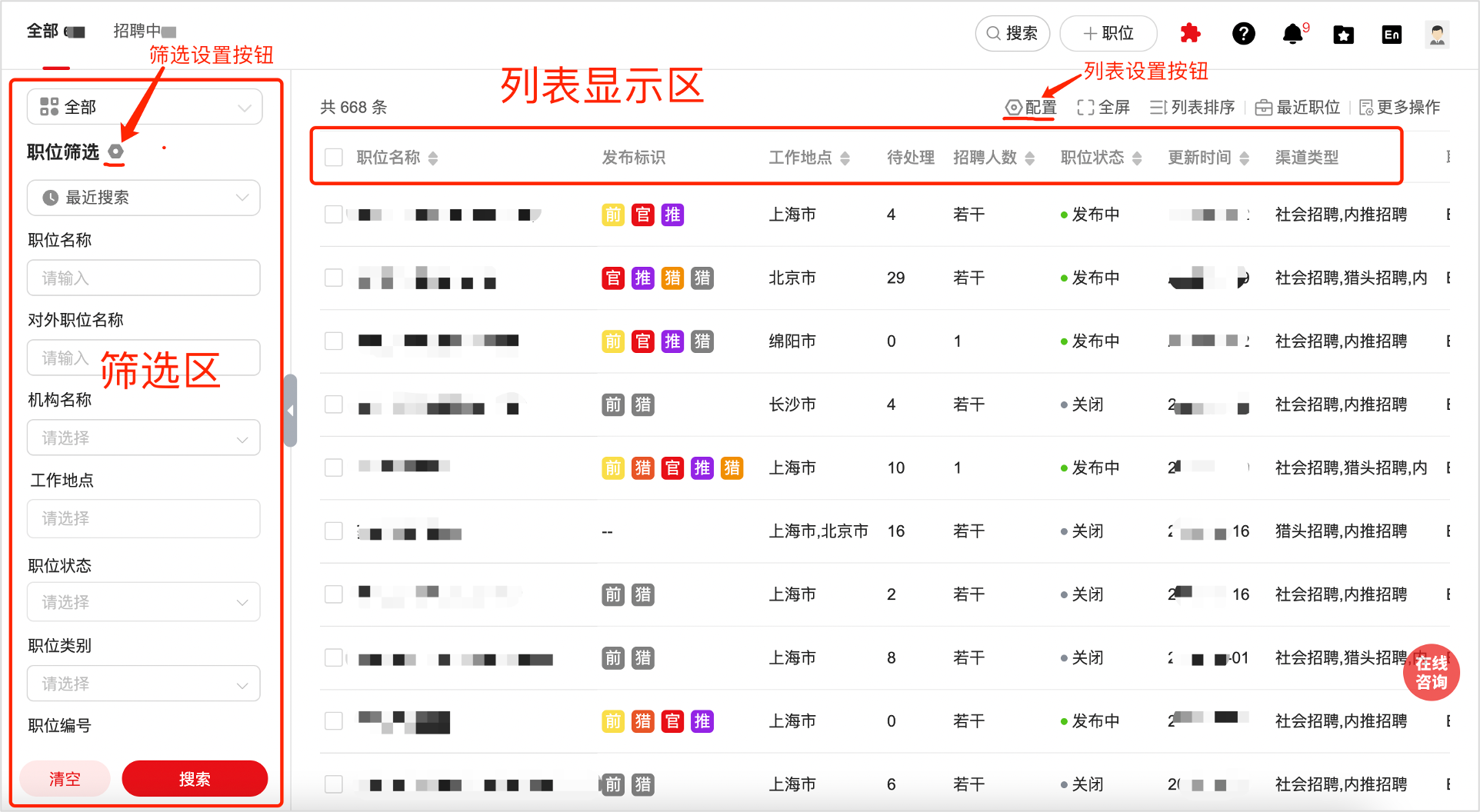Image resolution: width=1480 pixels, height=812 pixels.
Task: Open the 最近搜索 dropdown
Action: [x=144, y=198]
